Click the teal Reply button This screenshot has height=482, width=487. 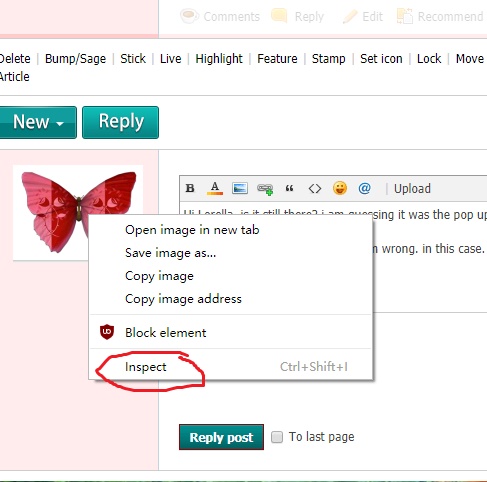120,122
